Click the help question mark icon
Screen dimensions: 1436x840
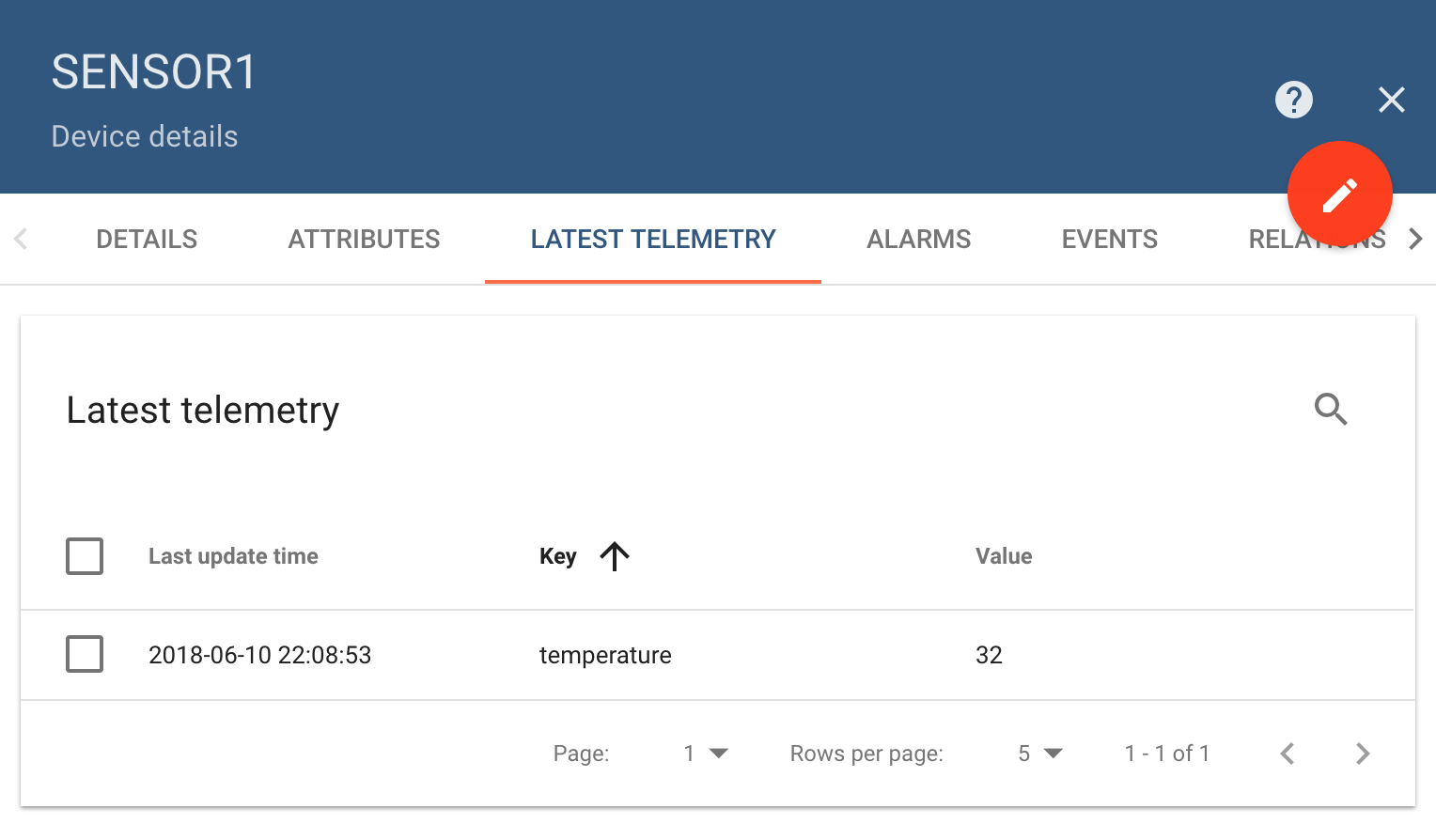(x=1292, y=99)
